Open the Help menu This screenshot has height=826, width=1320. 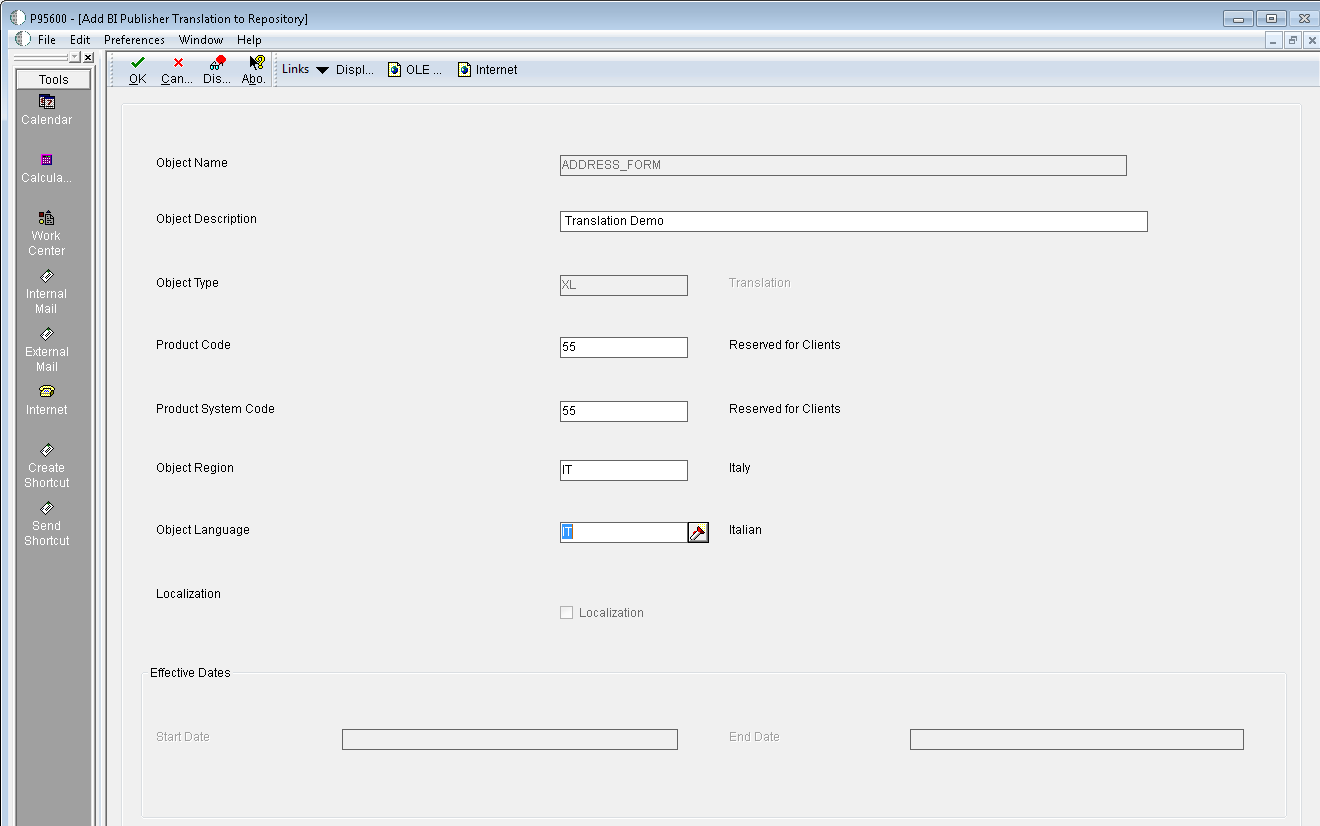click(x=249, y=40)
